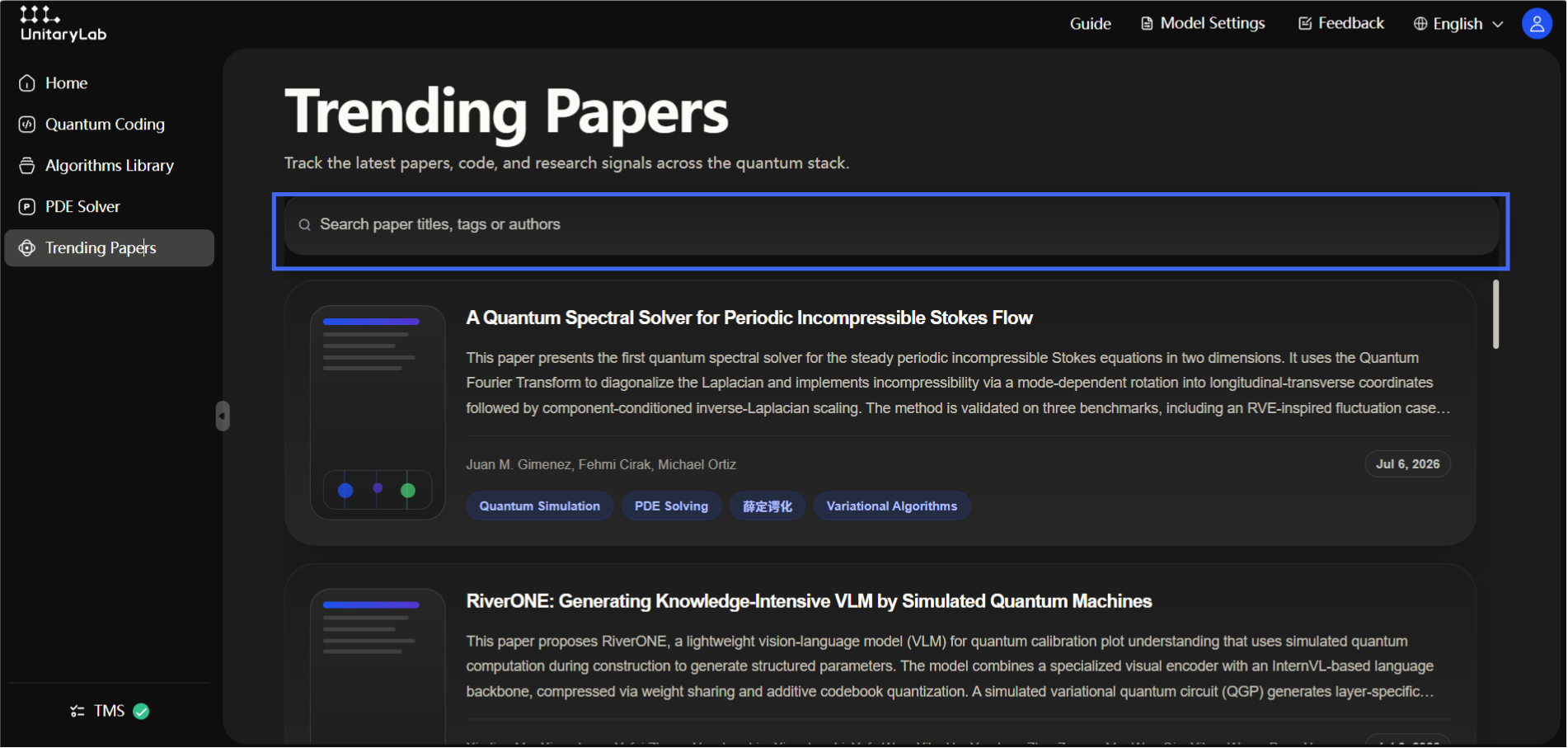Click the subtitle 'Track the latest papers'

pos(566,163)
